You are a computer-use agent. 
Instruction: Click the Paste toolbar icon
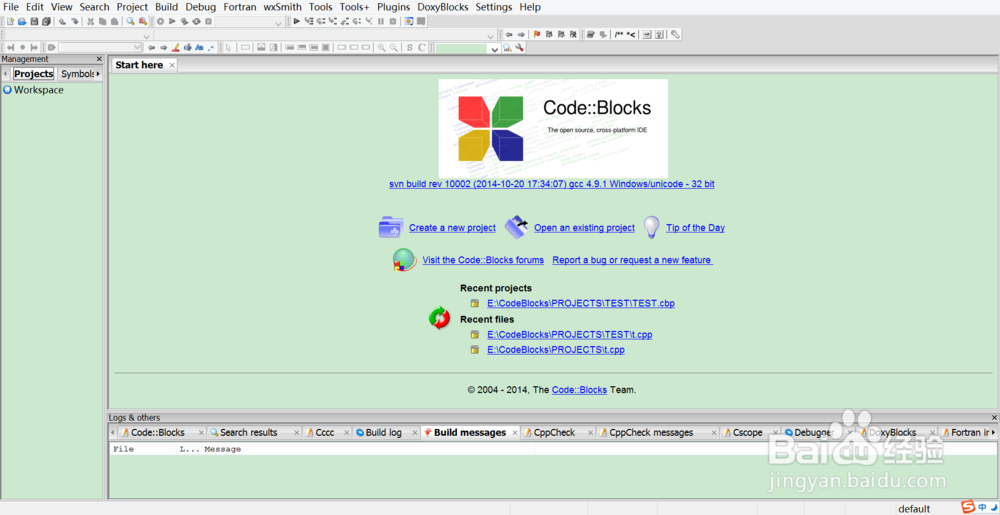point(114,21)
